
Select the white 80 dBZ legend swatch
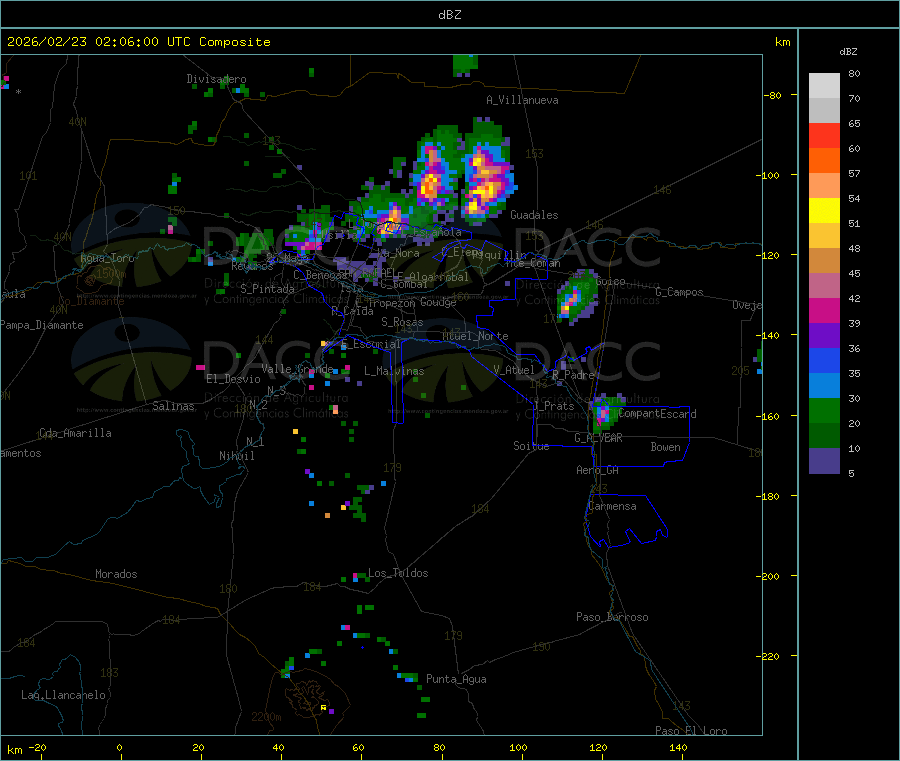(824, 86)
